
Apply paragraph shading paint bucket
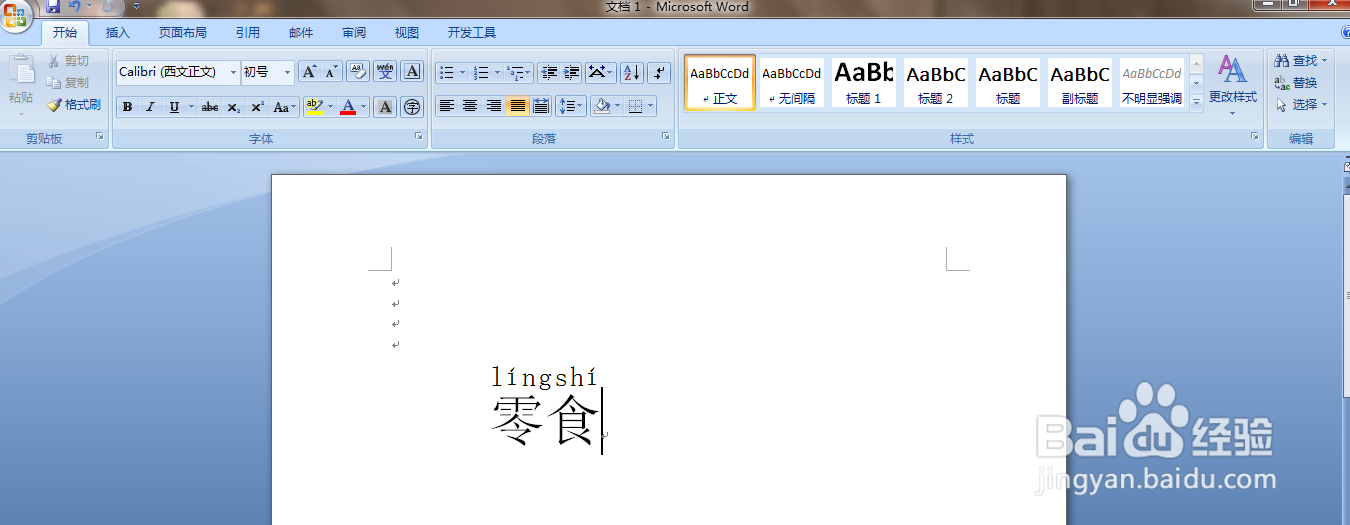[x=602, y=106]
